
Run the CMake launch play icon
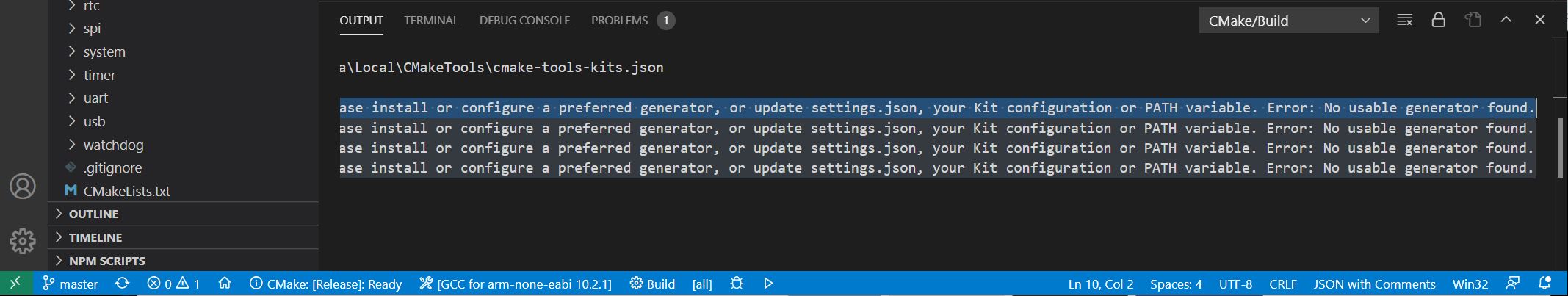coord(768,284)
